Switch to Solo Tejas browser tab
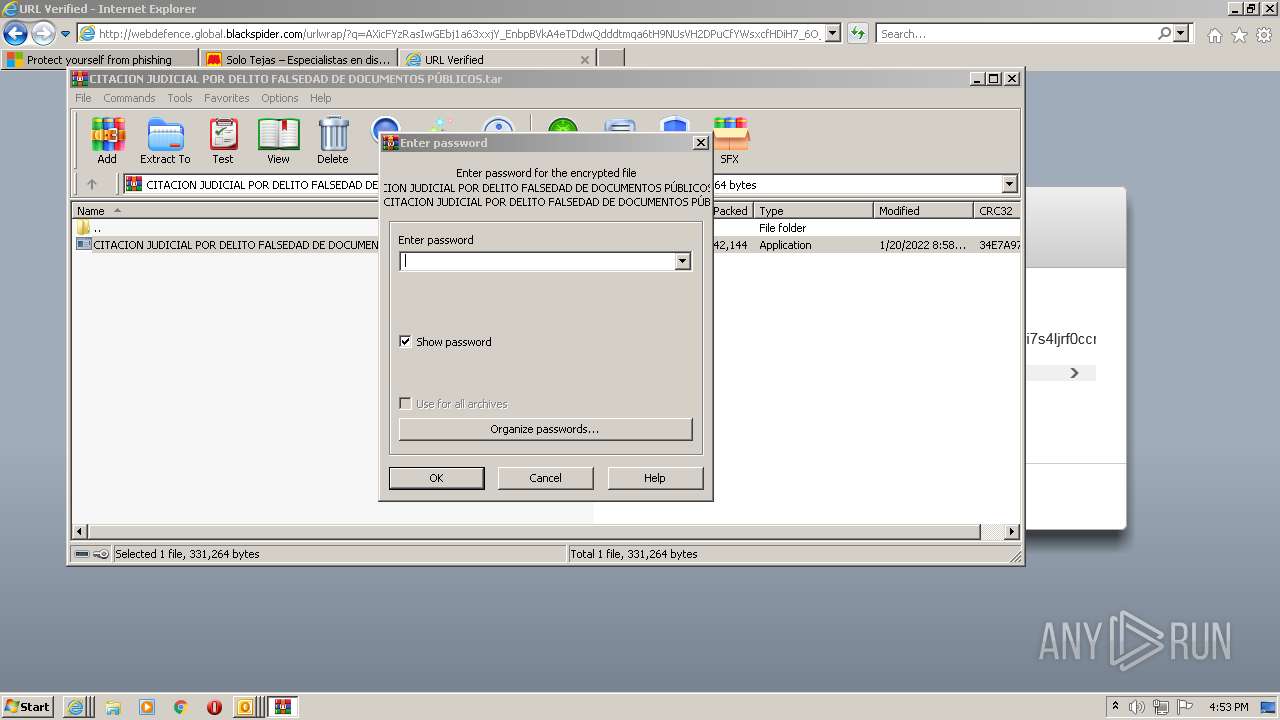 pyautogui.click(x=298, y=59)
